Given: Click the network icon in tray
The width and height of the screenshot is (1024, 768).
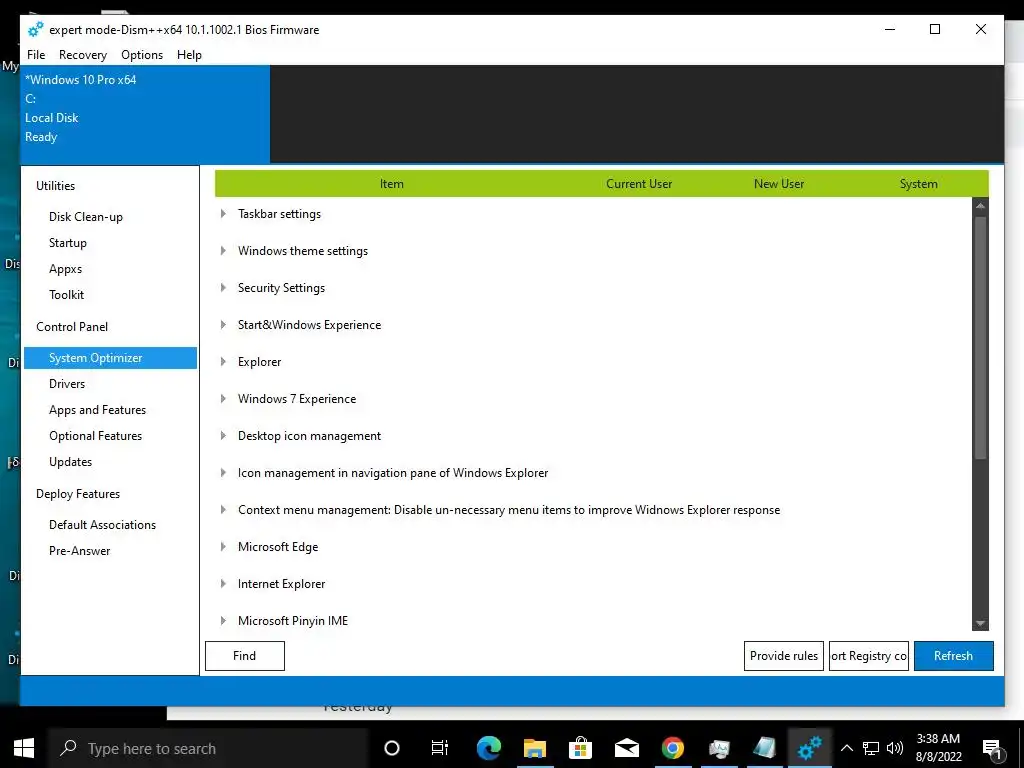Looking at the screenshot, I should 871,748.
